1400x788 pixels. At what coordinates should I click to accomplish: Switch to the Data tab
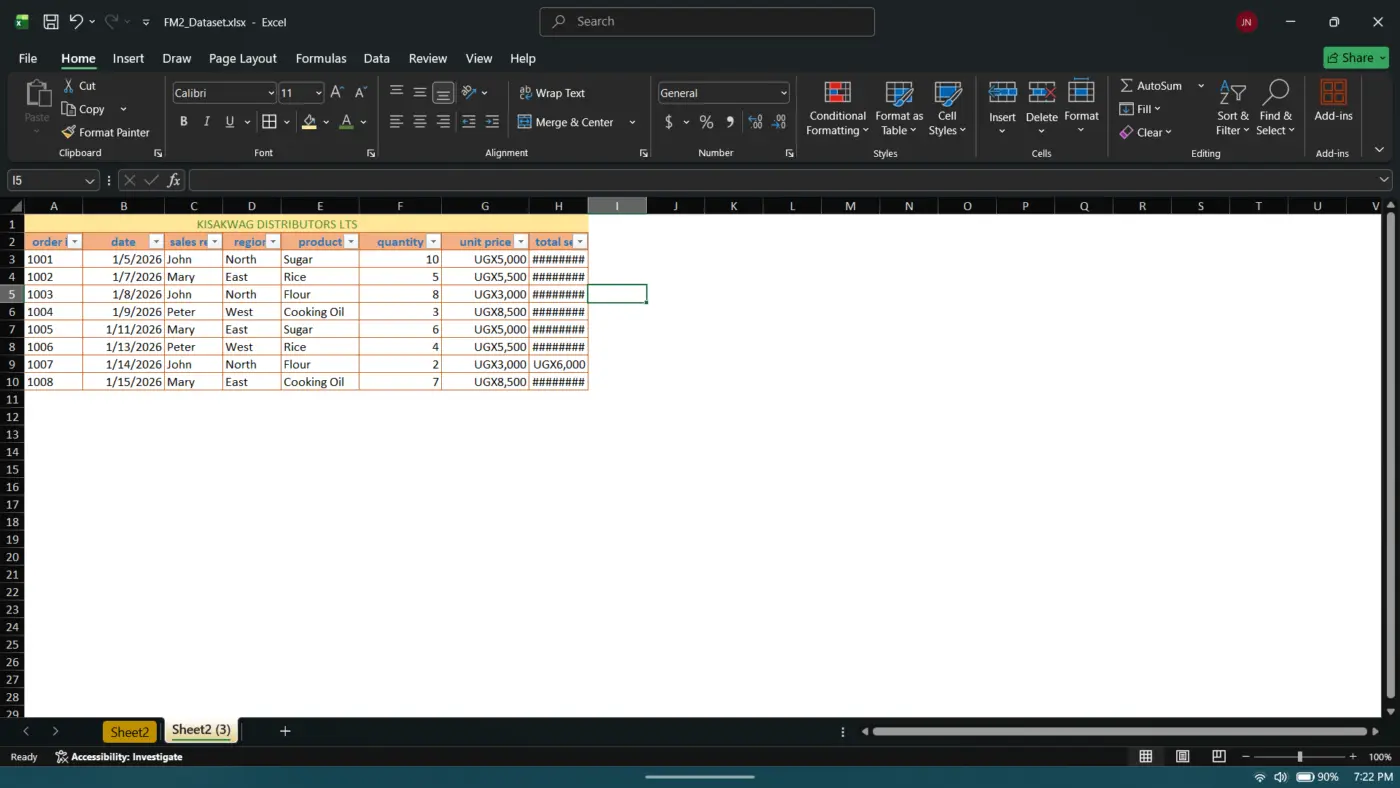coord(377,58)
